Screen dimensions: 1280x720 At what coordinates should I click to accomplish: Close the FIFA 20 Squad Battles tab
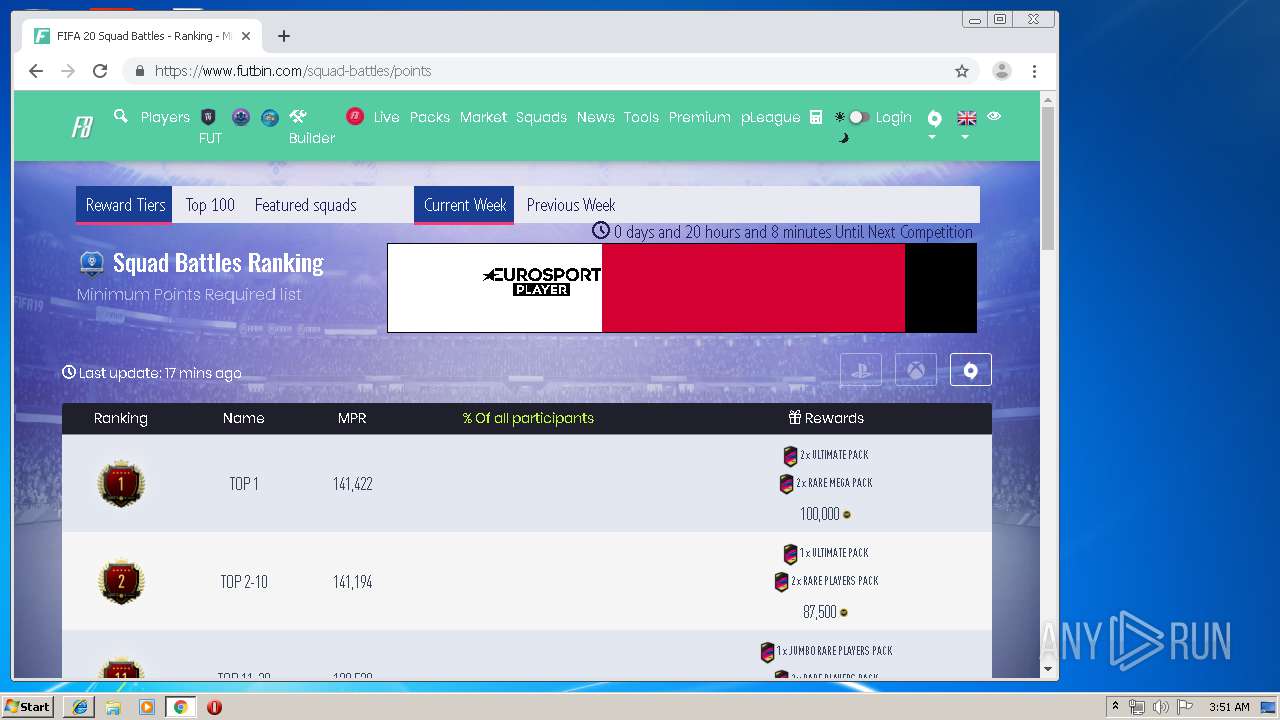pos(246,36)
